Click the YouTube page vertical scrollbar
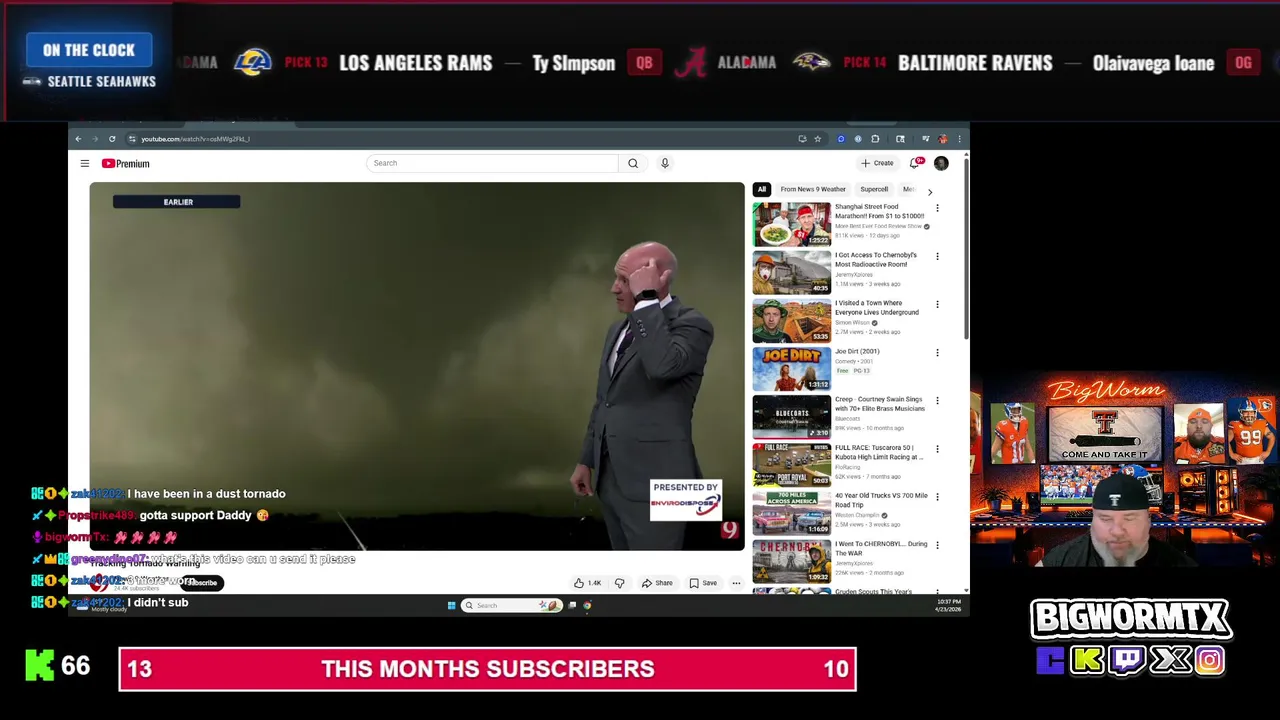 tap(966, 250)
